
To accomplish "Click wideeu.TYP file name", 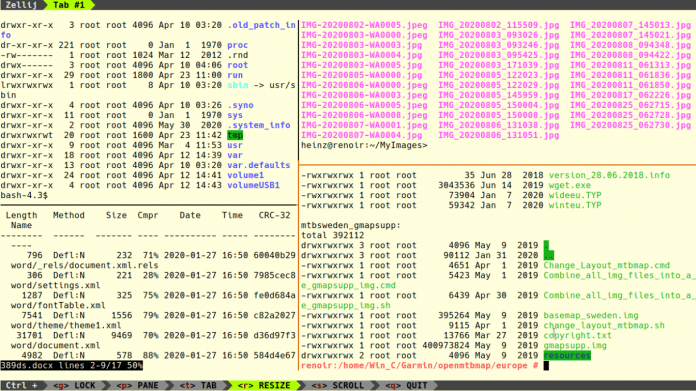I will pos(575,195).
